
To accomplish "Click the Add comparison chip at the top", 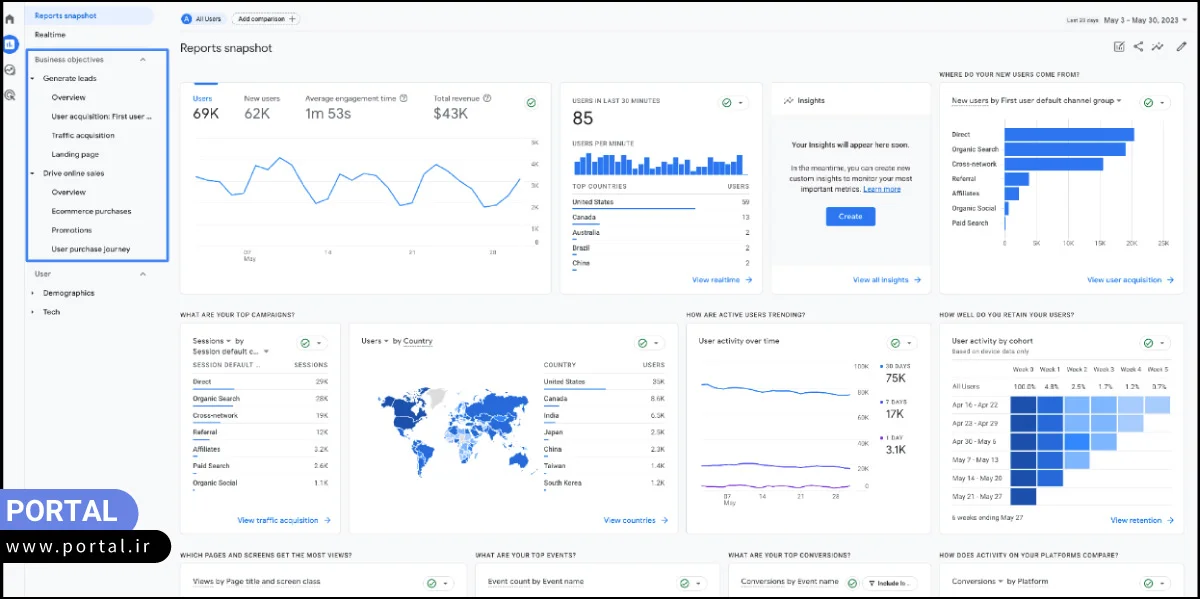I will (264, 18).
